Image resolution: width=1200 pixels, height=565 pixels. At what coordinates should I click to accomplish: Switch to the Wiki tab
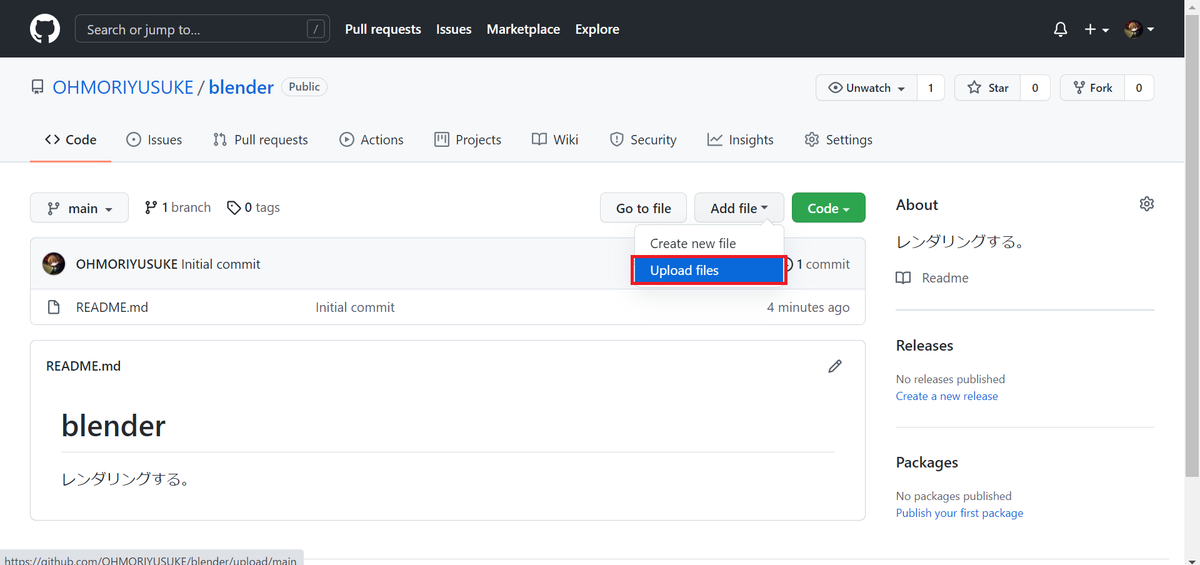coord(555,140)
